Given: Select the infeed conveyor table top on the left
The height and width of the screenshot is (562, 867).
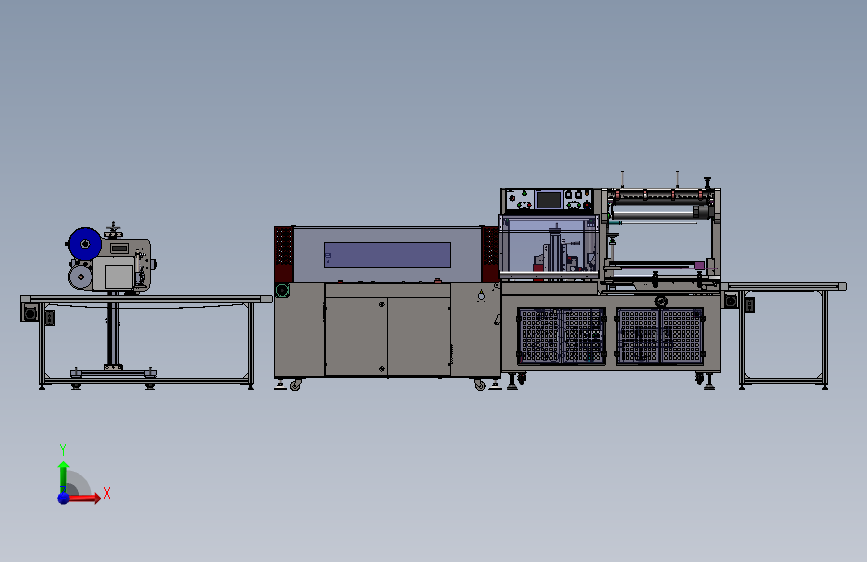Looking at the screenshot, I should (x=147, y=299).
